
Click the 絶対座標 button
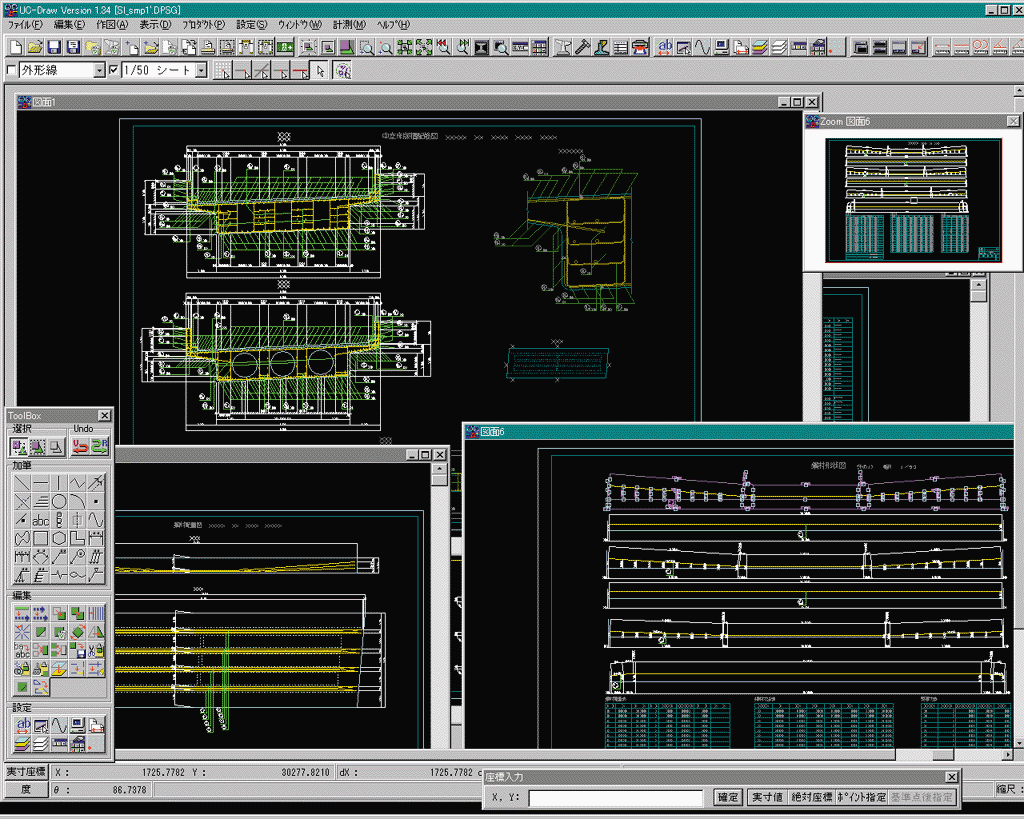click(x=810, y=797)
